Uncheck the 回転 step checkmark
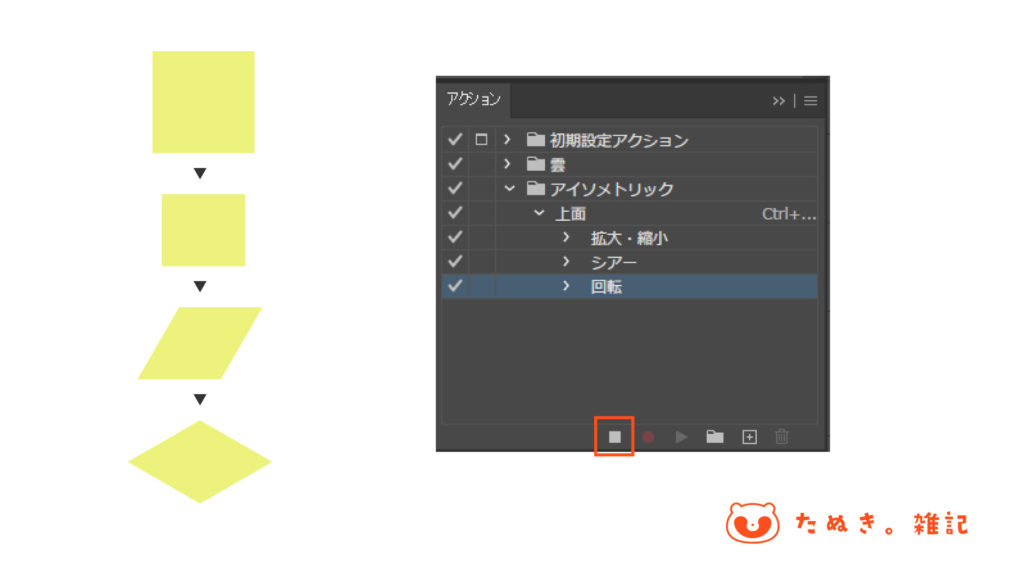 [x=455, y=286]
